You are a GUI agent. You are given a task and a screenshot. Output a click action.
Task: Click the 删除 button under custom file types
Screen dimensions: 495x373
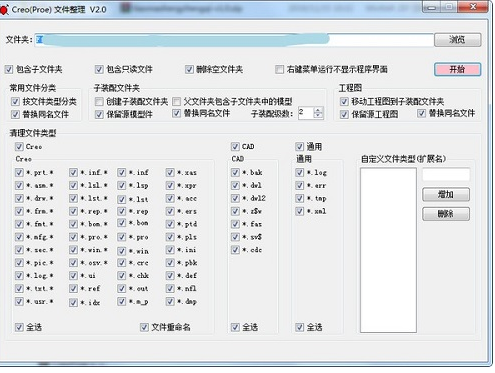pyautogui.click(x=446, y=214)
